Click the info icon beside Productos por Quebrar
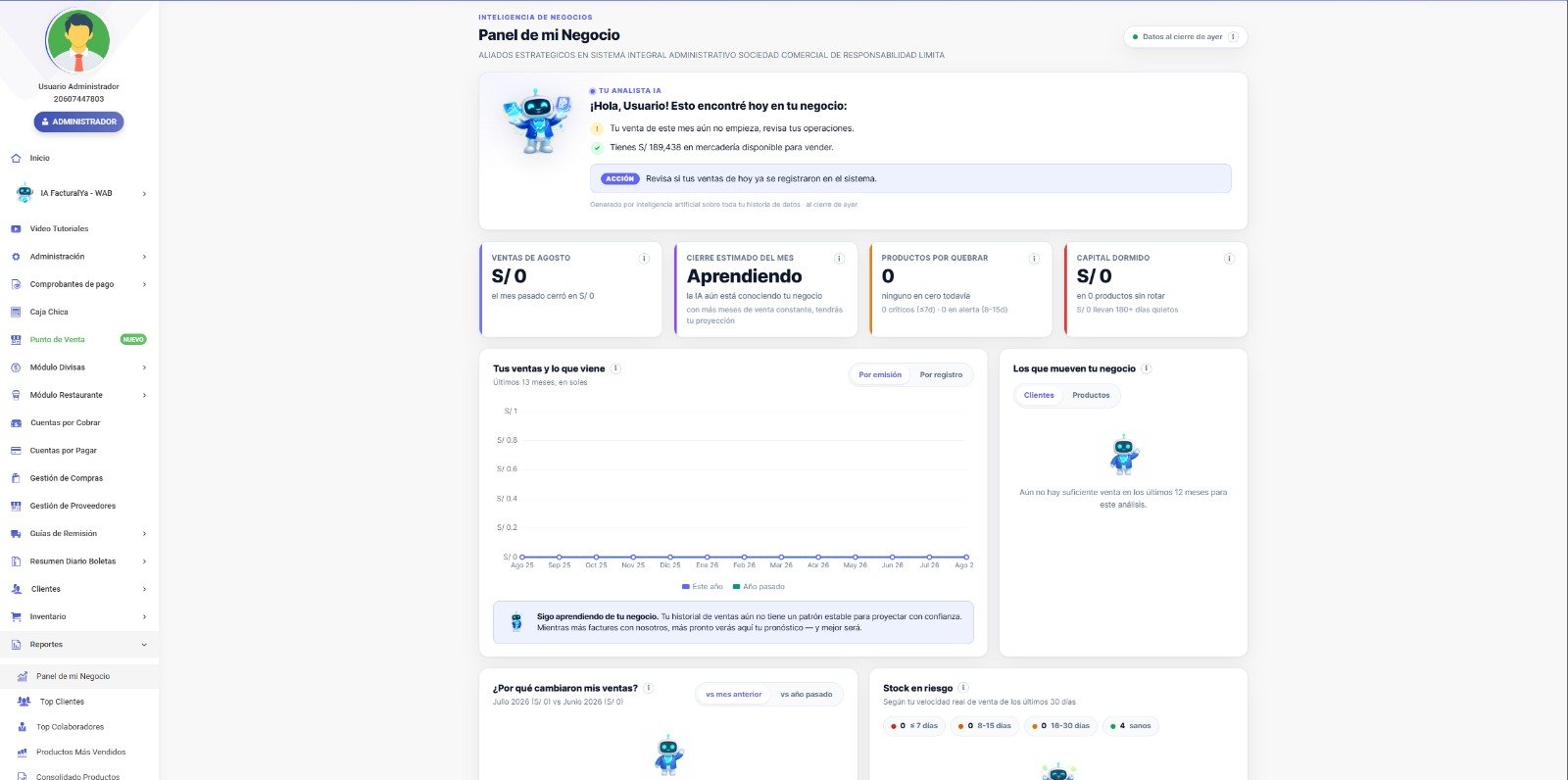The width and height of the screenshot is (1568, 780). coord(1034,259)
